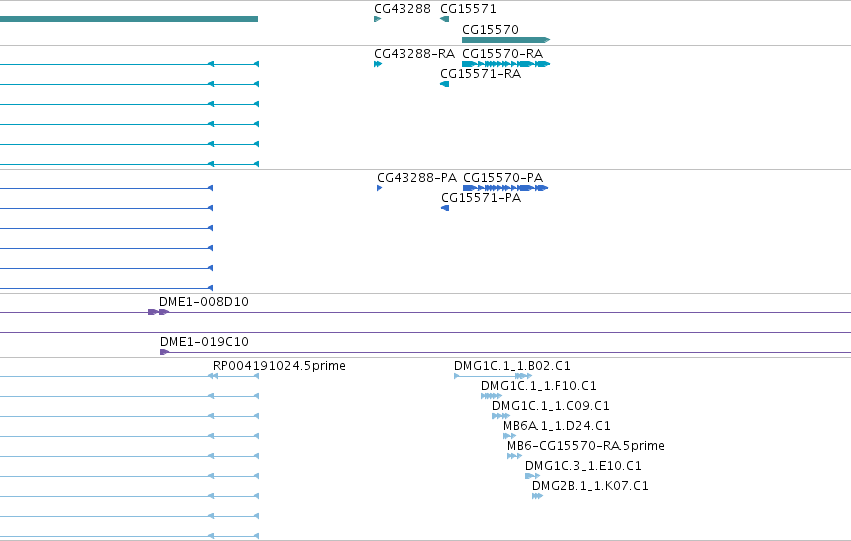Select the DMG2B.1_1.K07.C1 label
The height and width of the screenshot is (541, 851).
click(x=590, y=486)
